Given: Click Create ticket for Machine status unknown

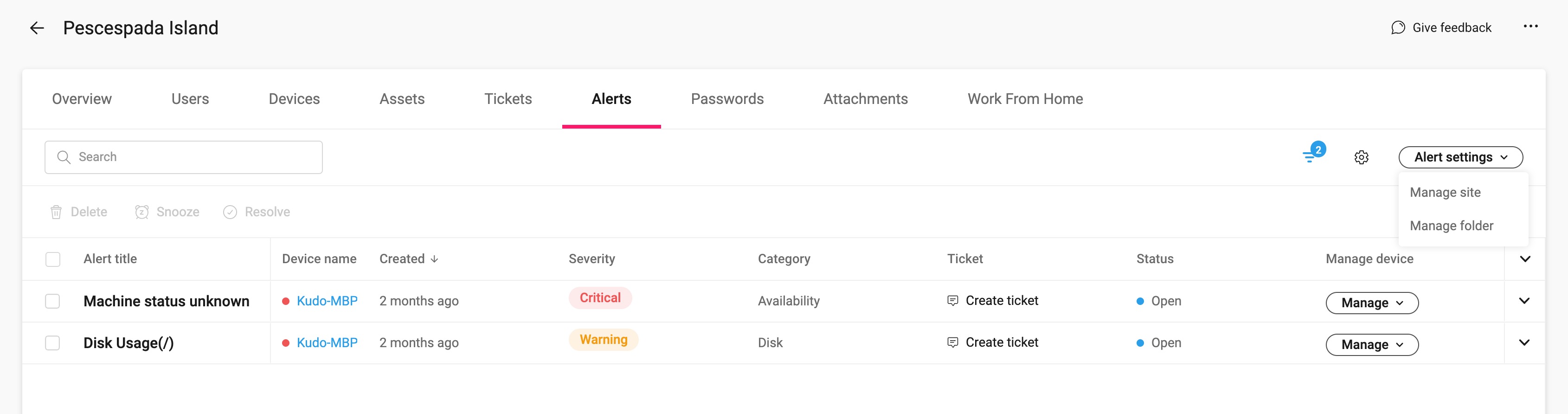Looking at the screenshot, I should tap(1001, 301).
